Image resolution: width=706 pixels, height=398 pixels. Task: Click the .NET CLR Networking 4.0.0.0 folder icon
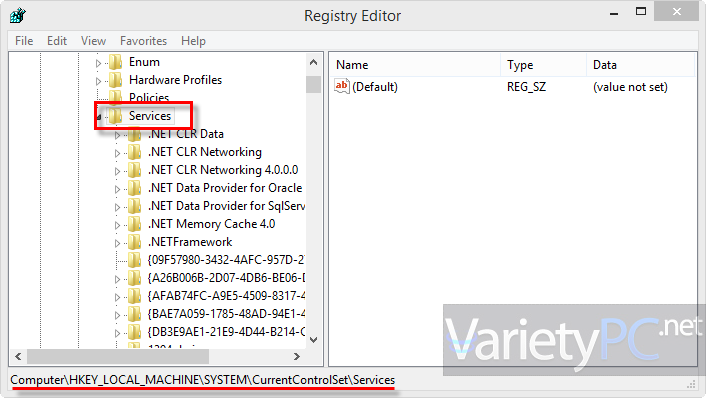coord(134,170)
